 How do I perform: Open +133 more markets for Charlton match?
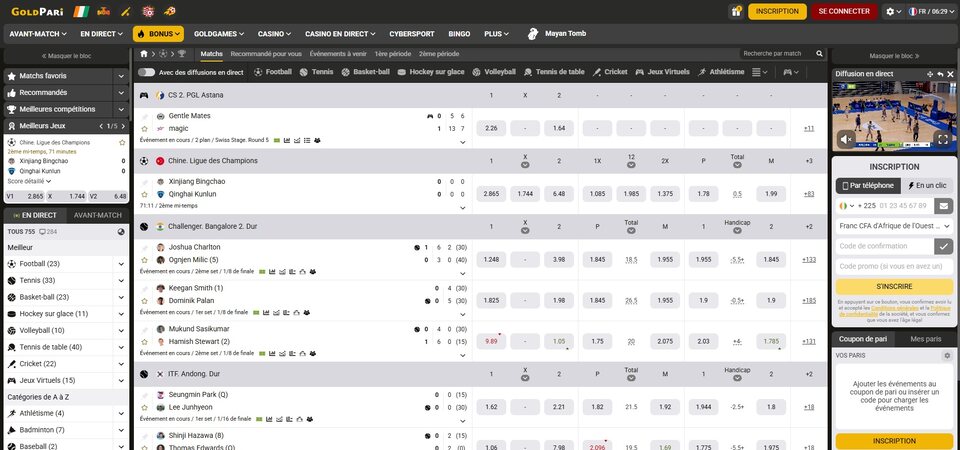pyautogui.click(x=809, y=260)
